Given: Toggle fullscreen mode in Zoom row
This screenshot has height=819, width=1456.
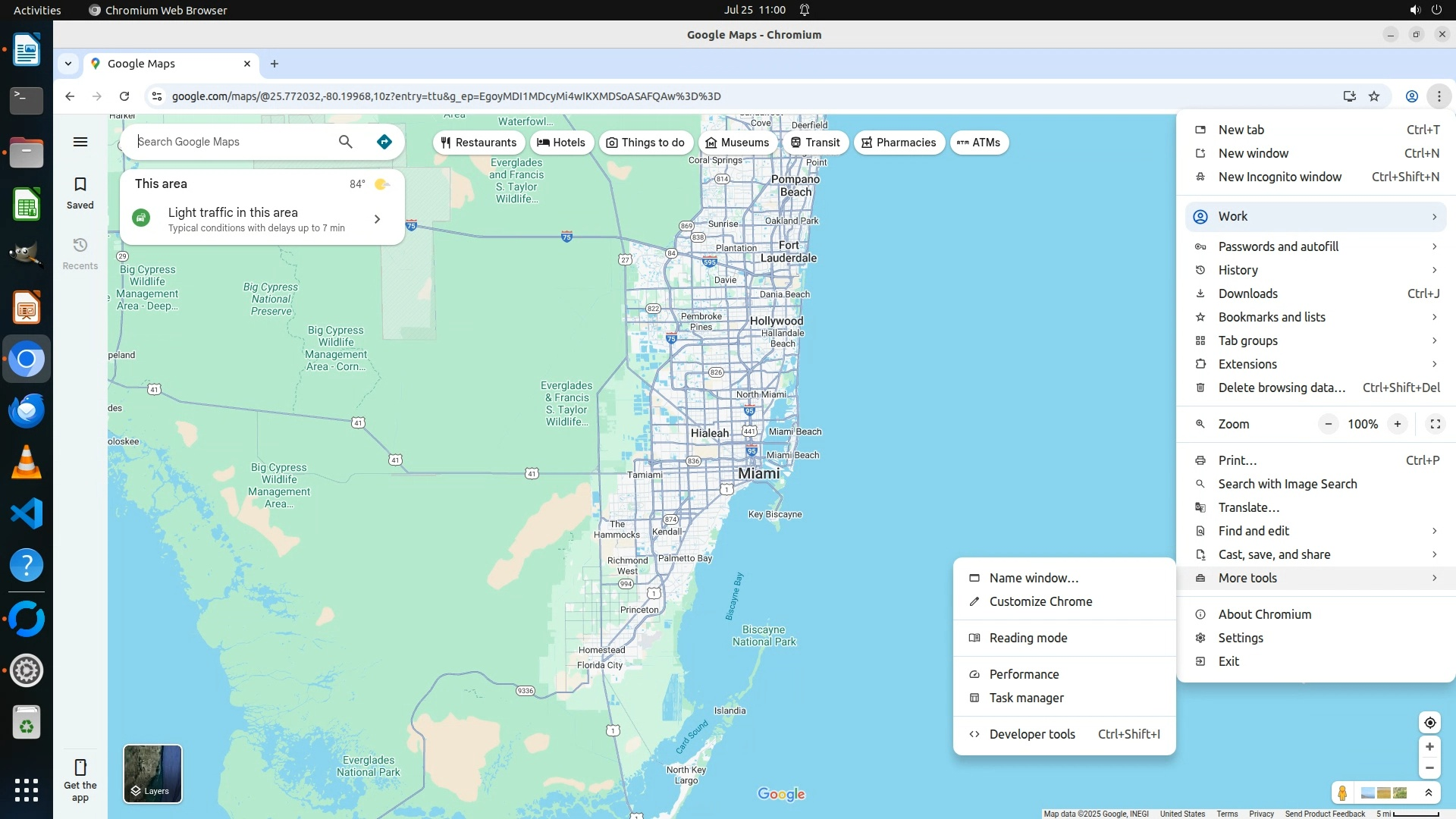Looking at the screenshot, I should click(1435, 424).
